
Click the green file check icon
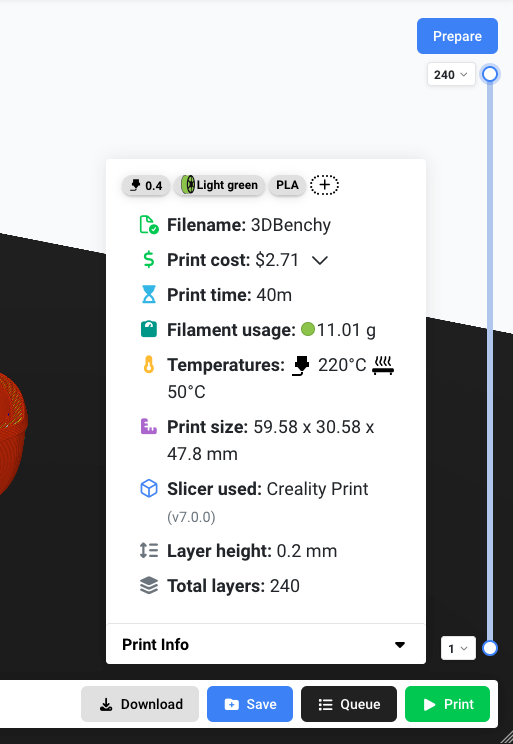coord(149,225)
